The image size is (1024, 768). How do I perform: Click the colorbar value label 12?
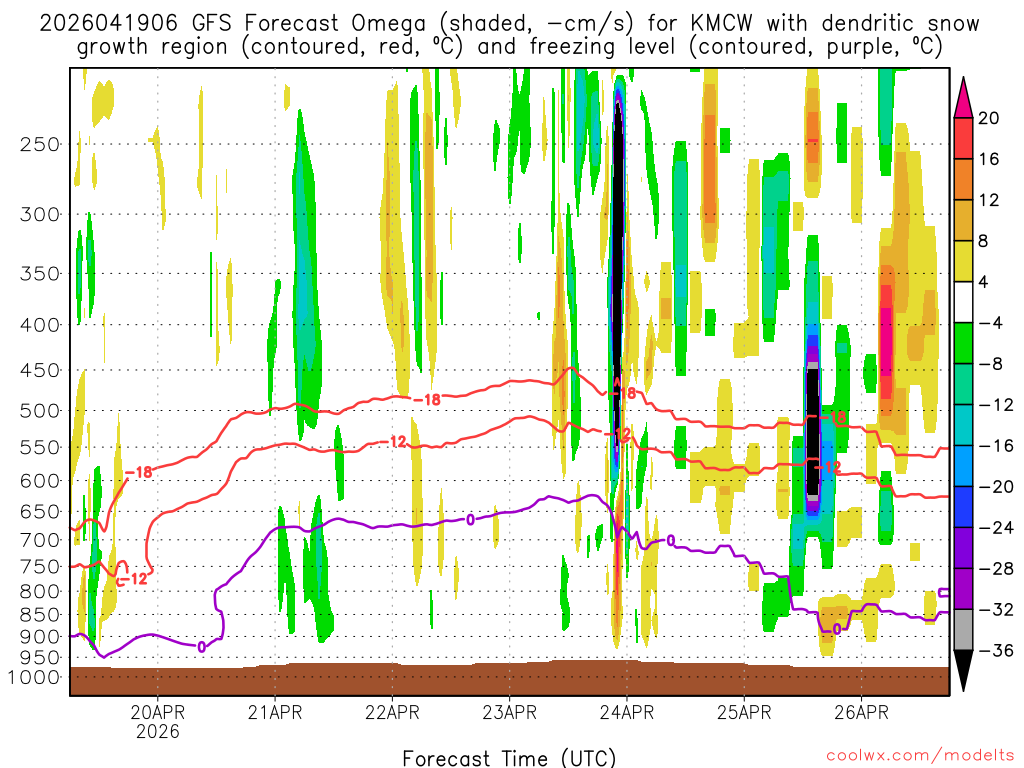tap(989, 200)
